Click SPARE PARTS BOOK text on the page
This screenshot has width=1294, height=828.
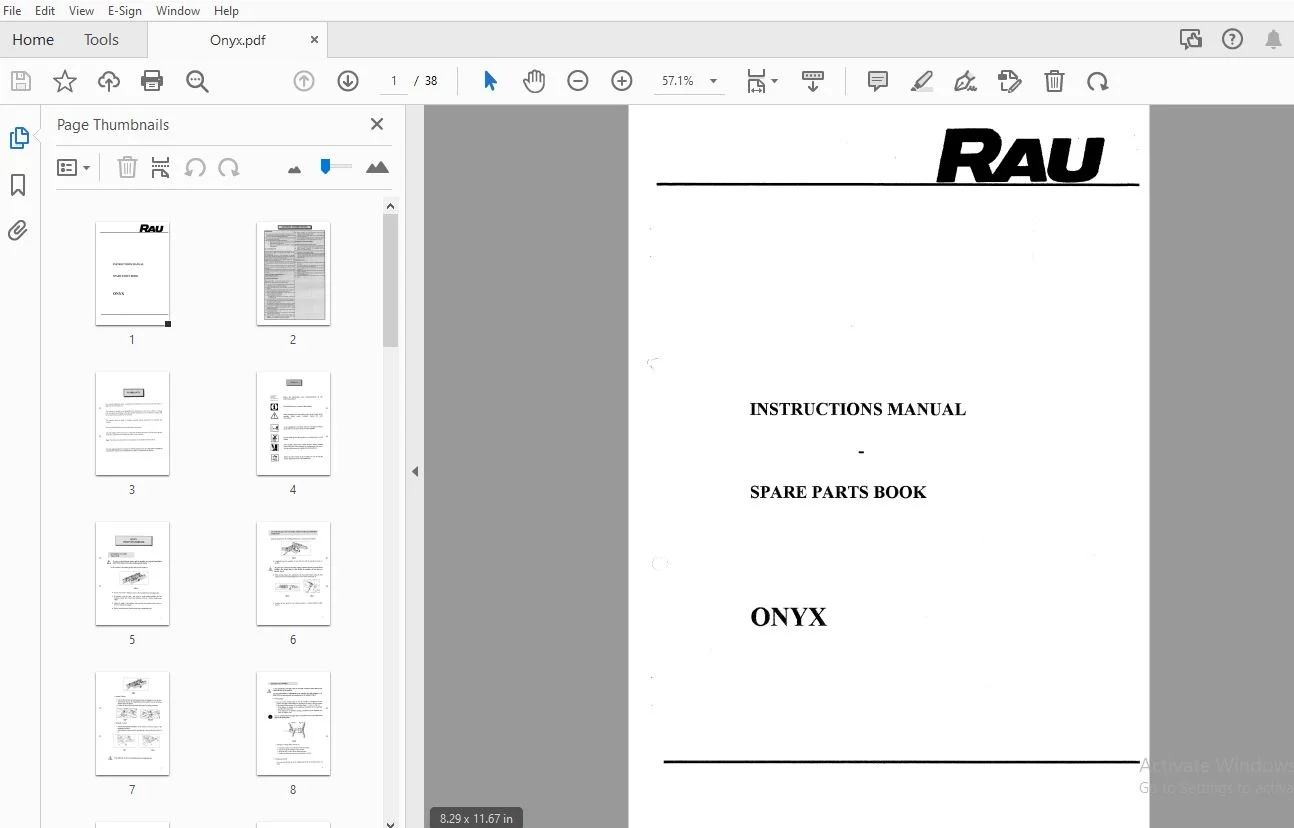pos(838,492)
